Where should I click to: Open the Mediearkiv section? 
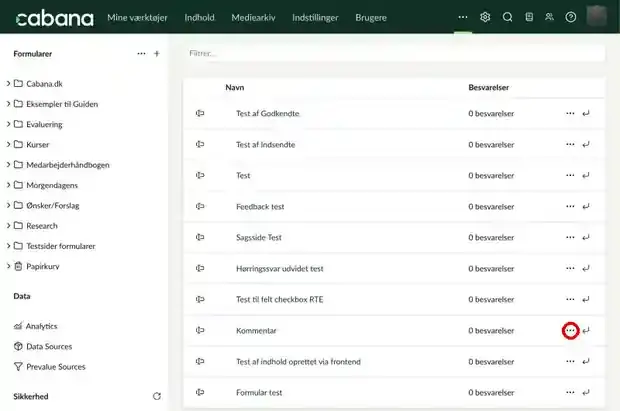(x=253, y=17)
